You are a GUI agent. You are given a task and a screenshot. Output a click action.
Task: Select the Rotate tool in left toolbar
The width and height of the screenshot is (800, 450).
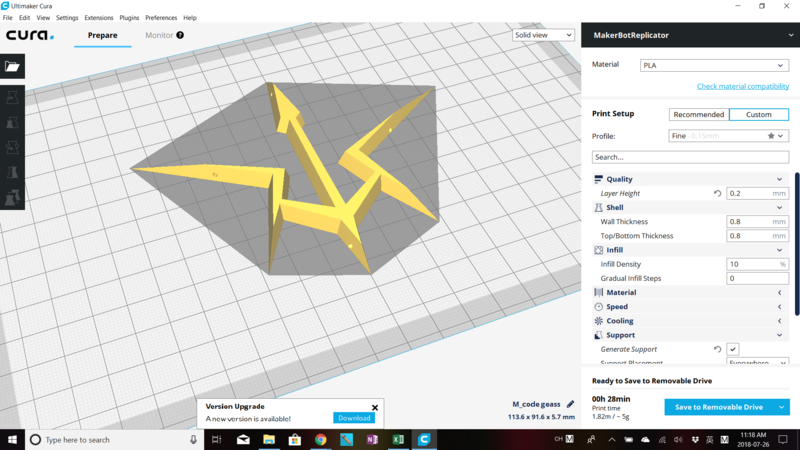pos(12,147)
